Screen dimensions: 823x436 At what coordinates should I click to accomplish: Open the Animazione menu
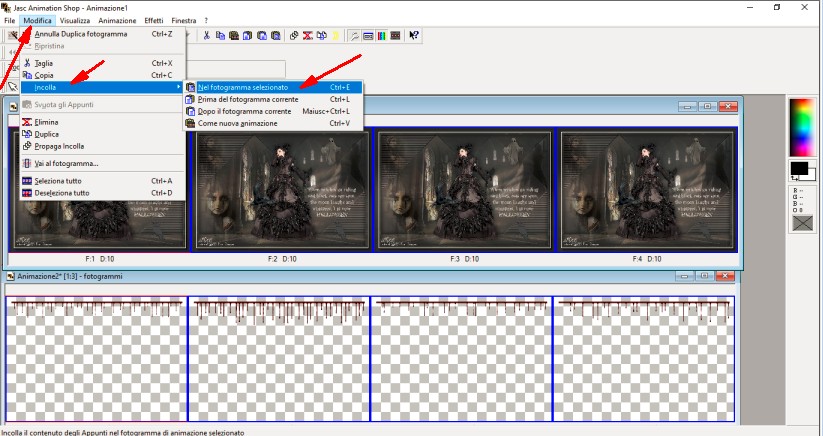pyautogui.click(x=117, y=20)
